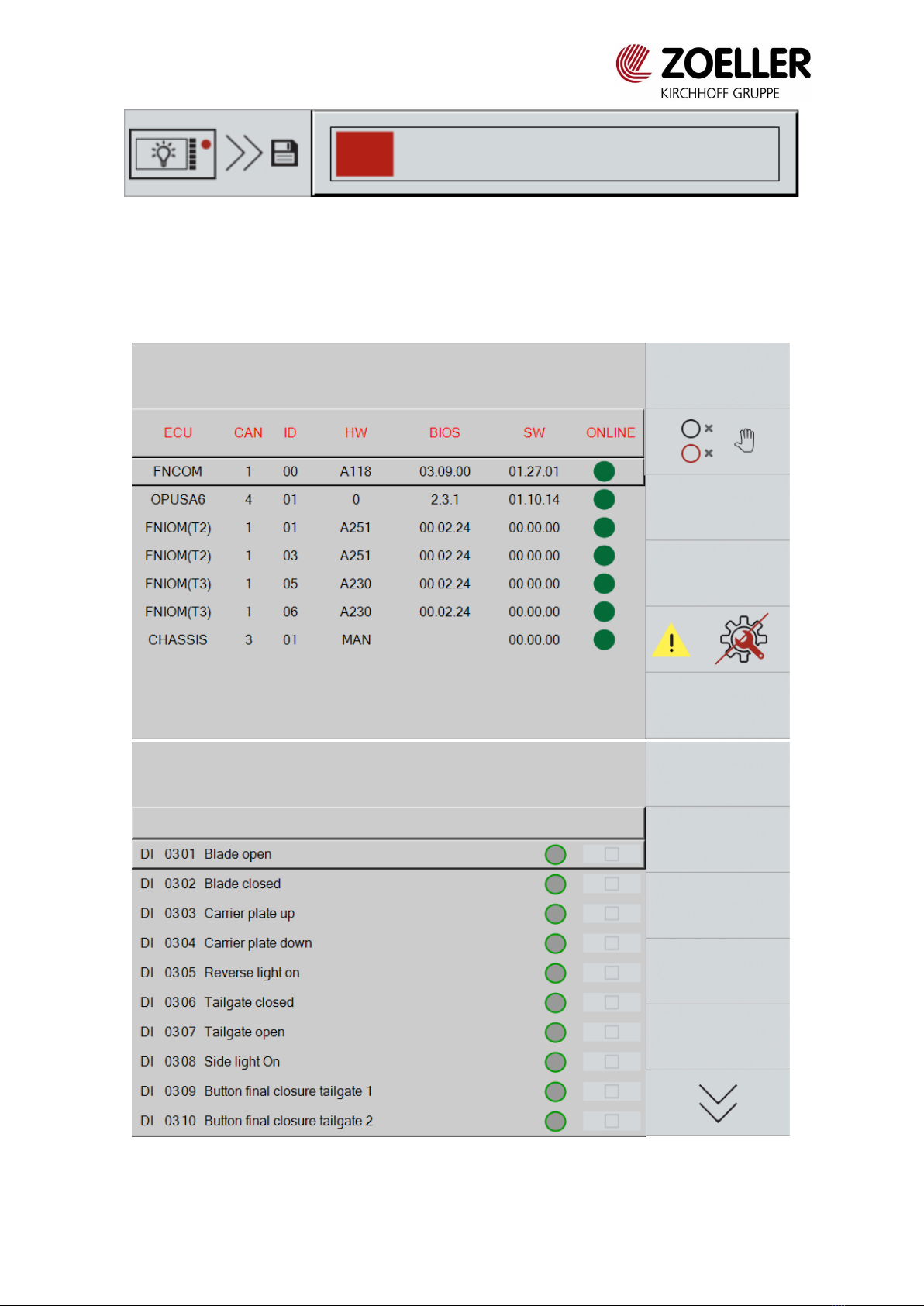
Task: Click online indicator of FNIOM(T3) ID 06
Action: pos(604,612)
